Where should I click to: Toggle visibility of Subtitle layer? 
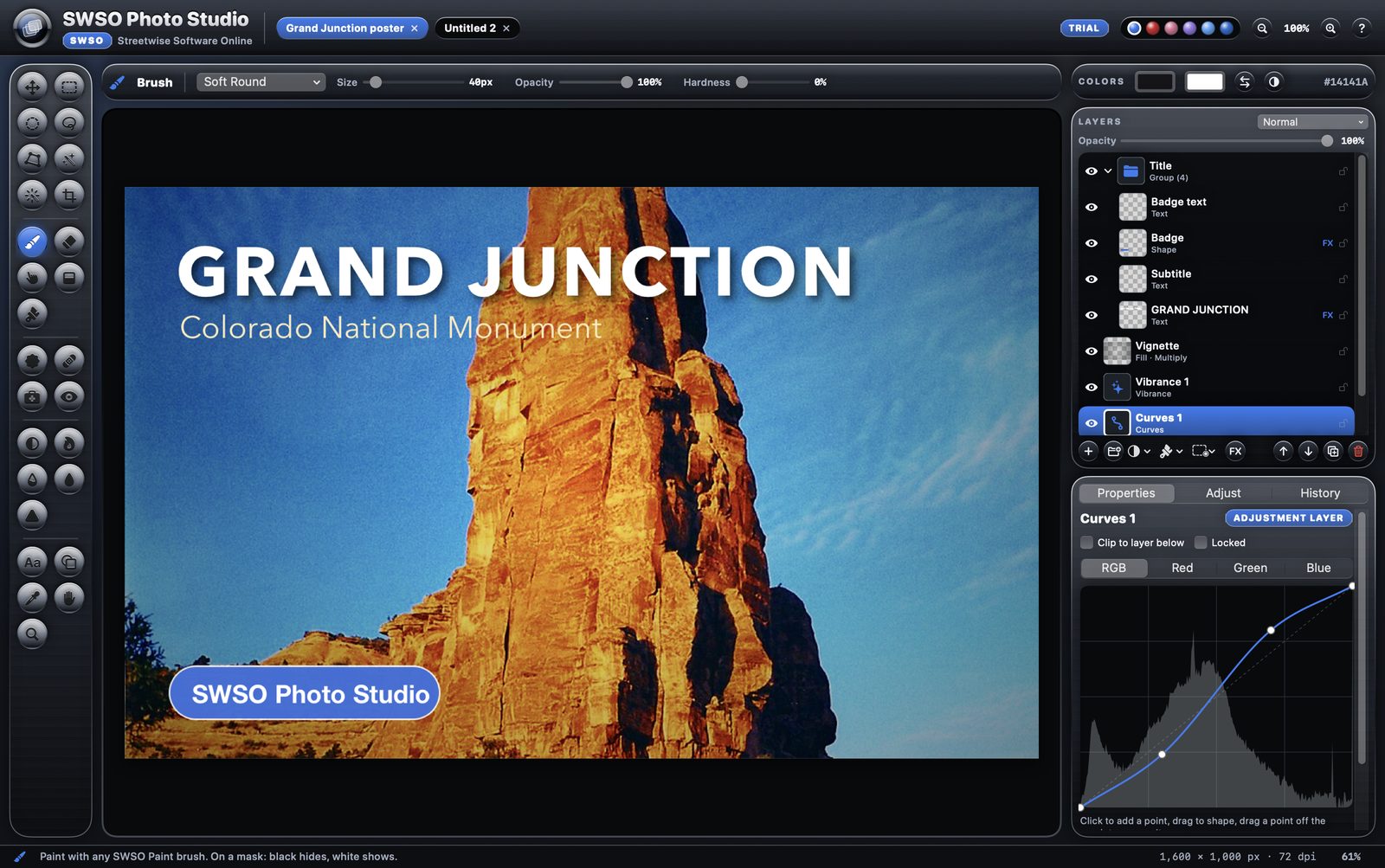tap(1092, 279)
